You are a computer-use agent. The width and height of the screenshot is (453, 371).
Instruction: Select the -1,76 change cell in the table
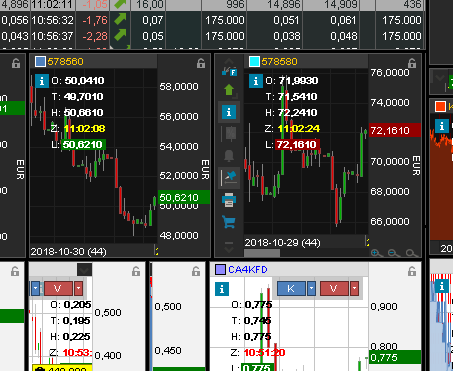pyautogui.click(x=93, y=20)
